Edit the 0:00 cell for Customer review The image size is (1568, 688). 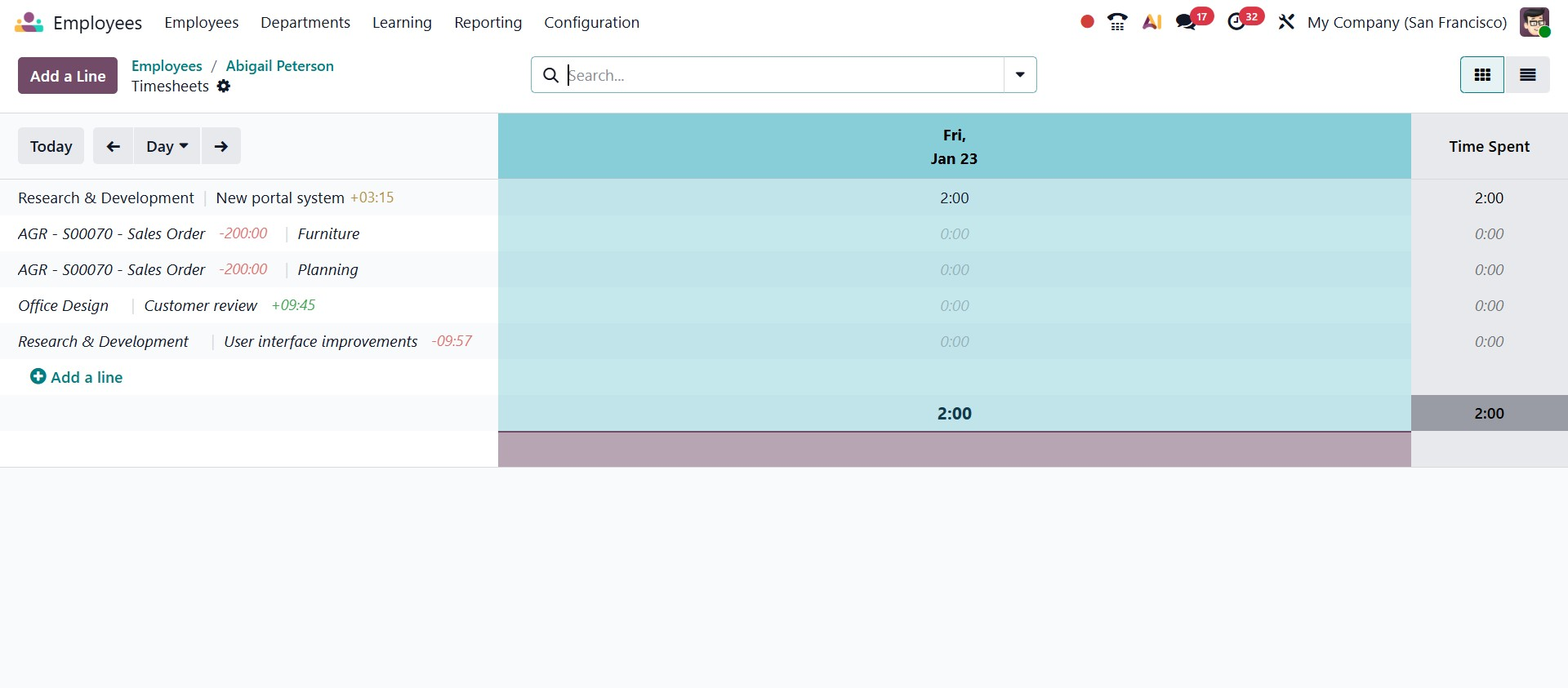[955, 305]
